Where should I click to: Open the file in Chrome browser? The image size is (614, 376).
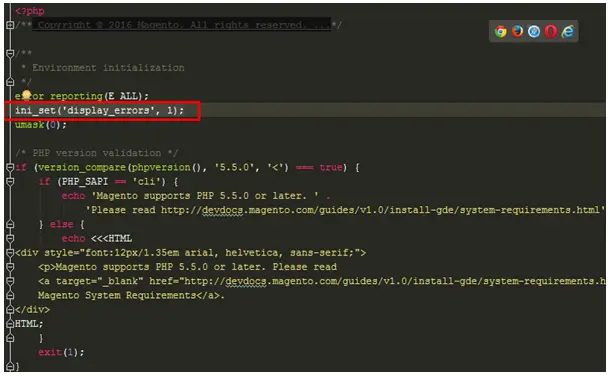pyautogui.click(x=500, y=31)
